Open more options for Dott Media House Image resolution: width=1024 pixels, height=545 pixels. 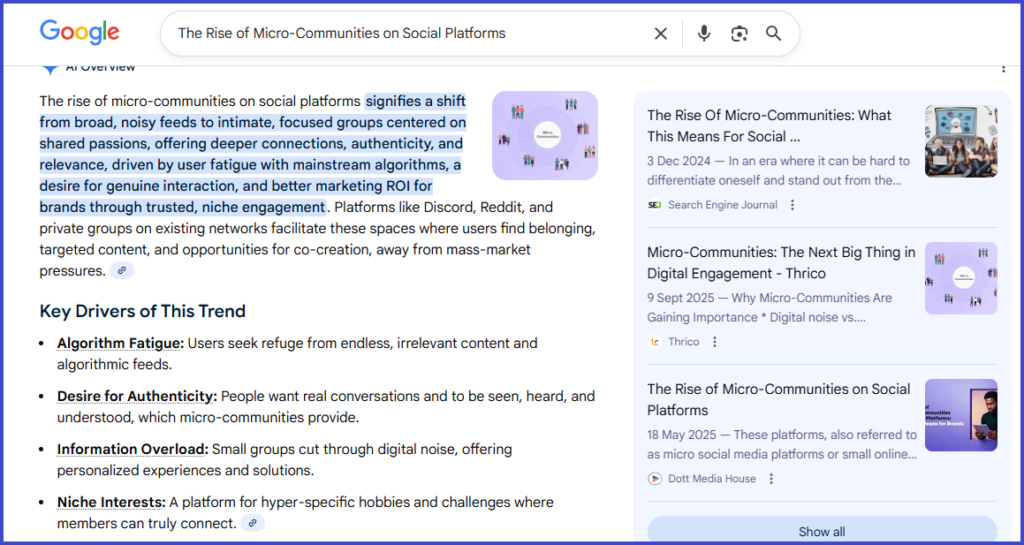point(771,479)
